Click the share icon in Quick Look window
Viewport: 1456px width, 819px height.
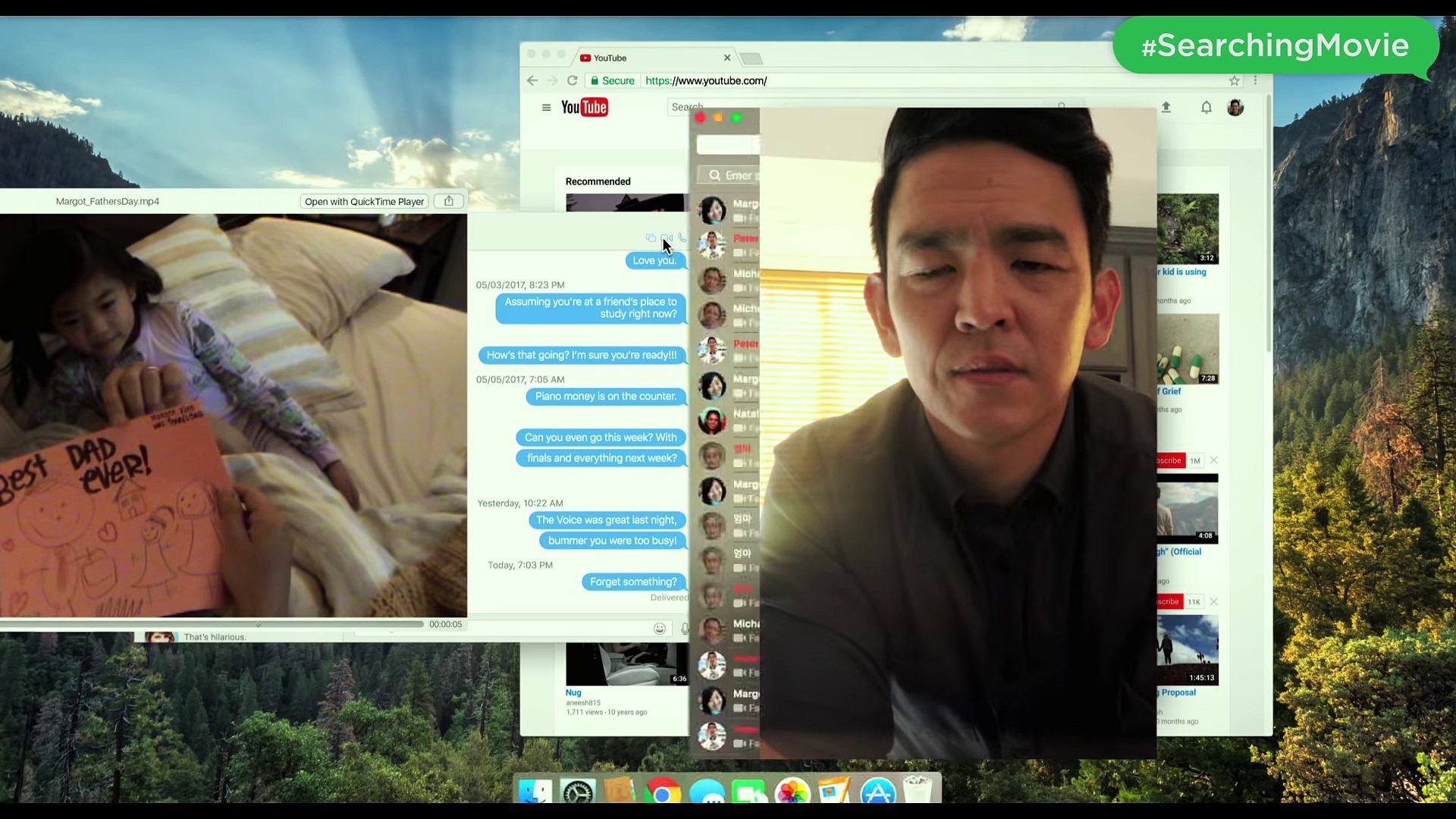coord(449,201)
